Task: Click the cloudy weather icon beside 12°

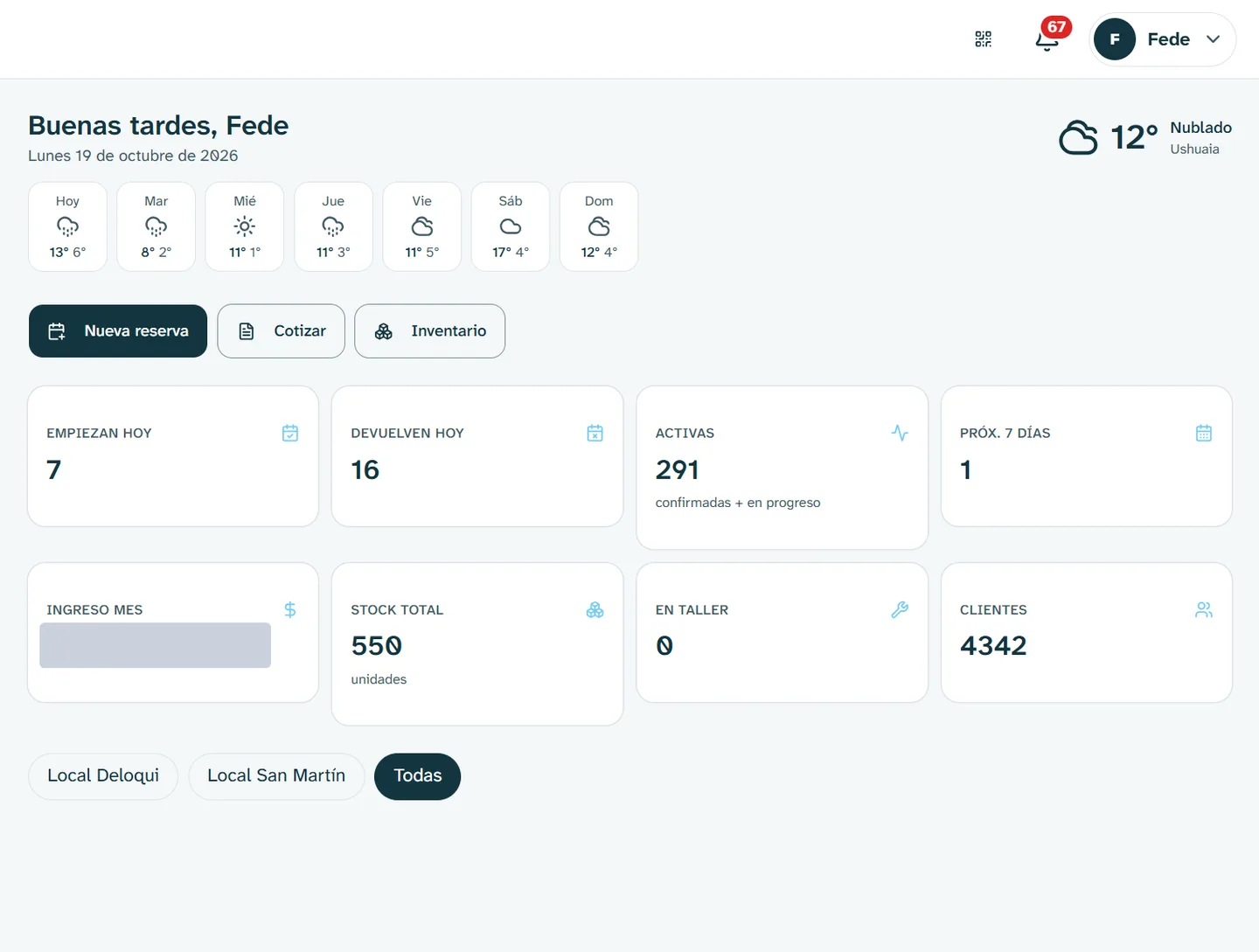Action: (x=1078, y=137)
